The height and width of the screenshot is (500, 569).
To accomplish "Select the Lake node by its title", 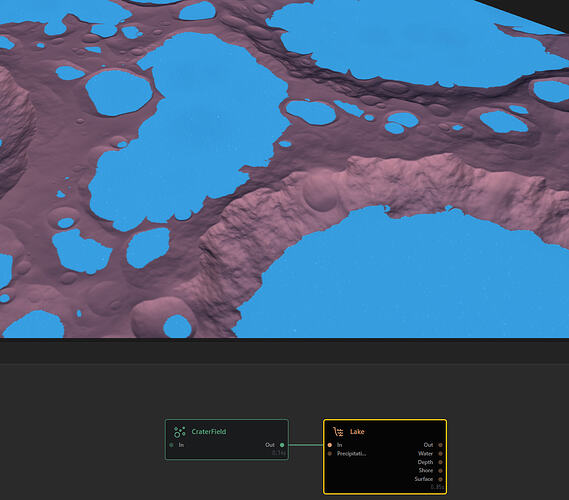I will point(357,432).
